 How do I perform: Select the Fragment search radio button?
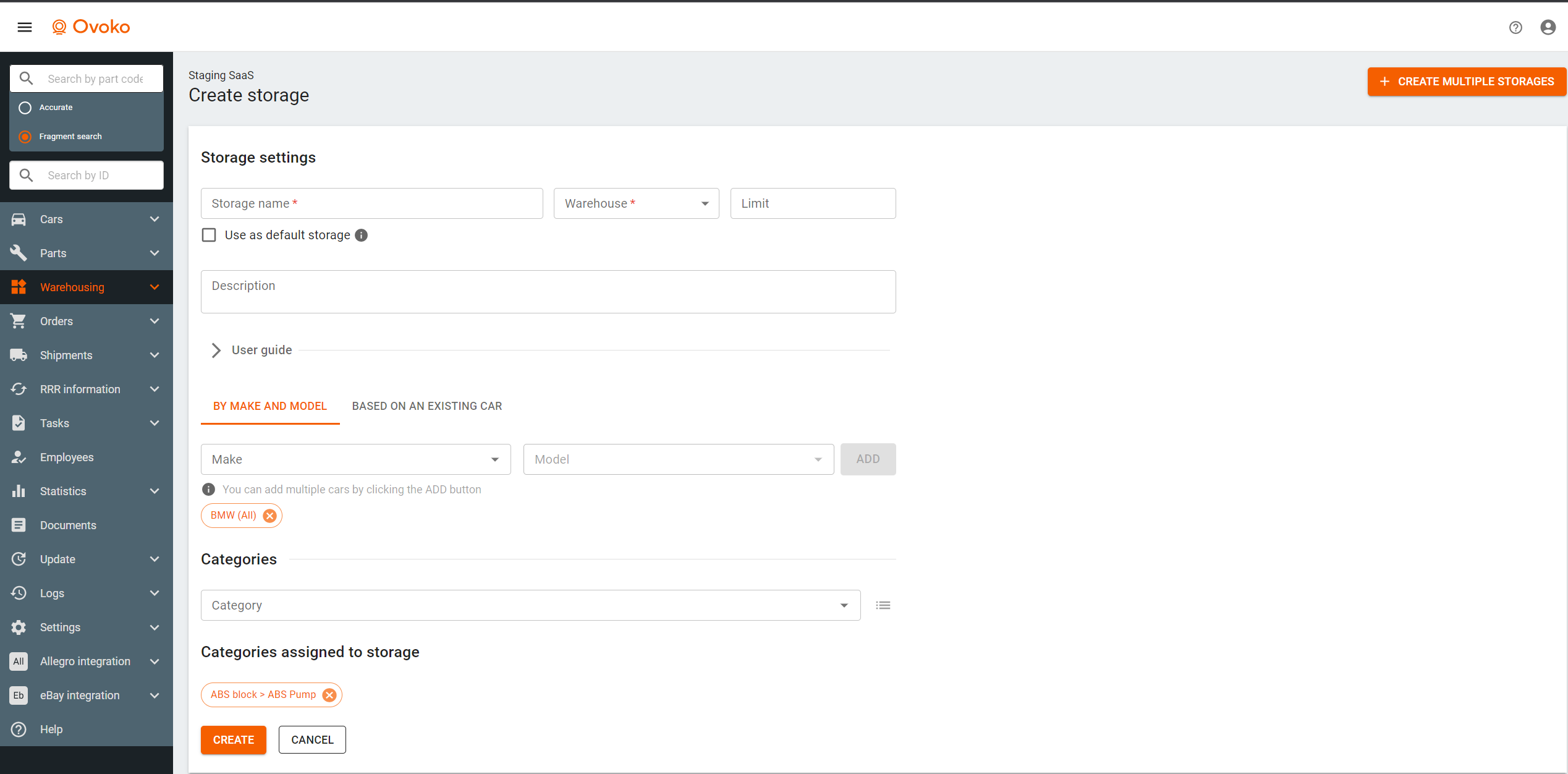[25, 137]
